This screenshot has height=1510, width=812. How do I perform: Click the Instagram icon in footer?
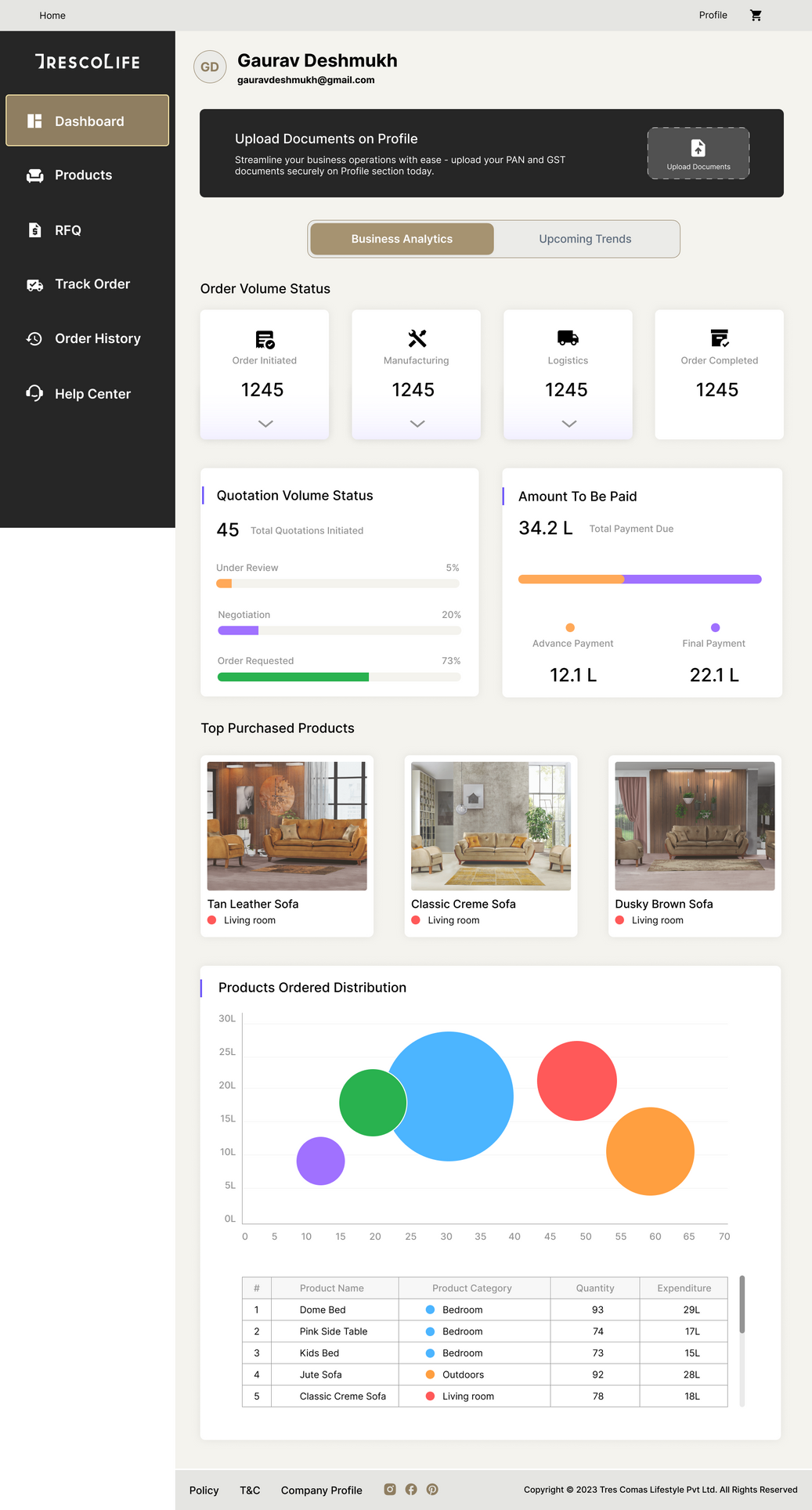(x=390, y=1489)
